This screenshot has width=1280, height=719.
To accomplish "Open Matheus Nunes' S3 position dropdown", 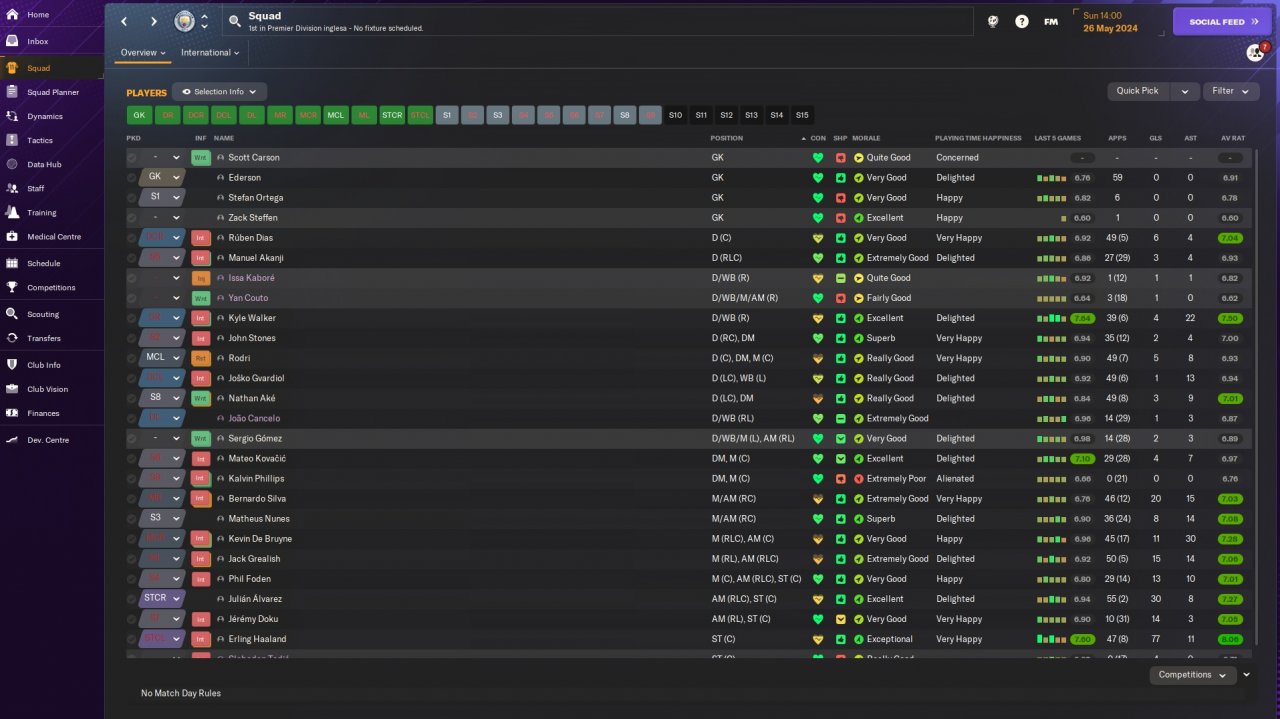I will pos(162,518).
